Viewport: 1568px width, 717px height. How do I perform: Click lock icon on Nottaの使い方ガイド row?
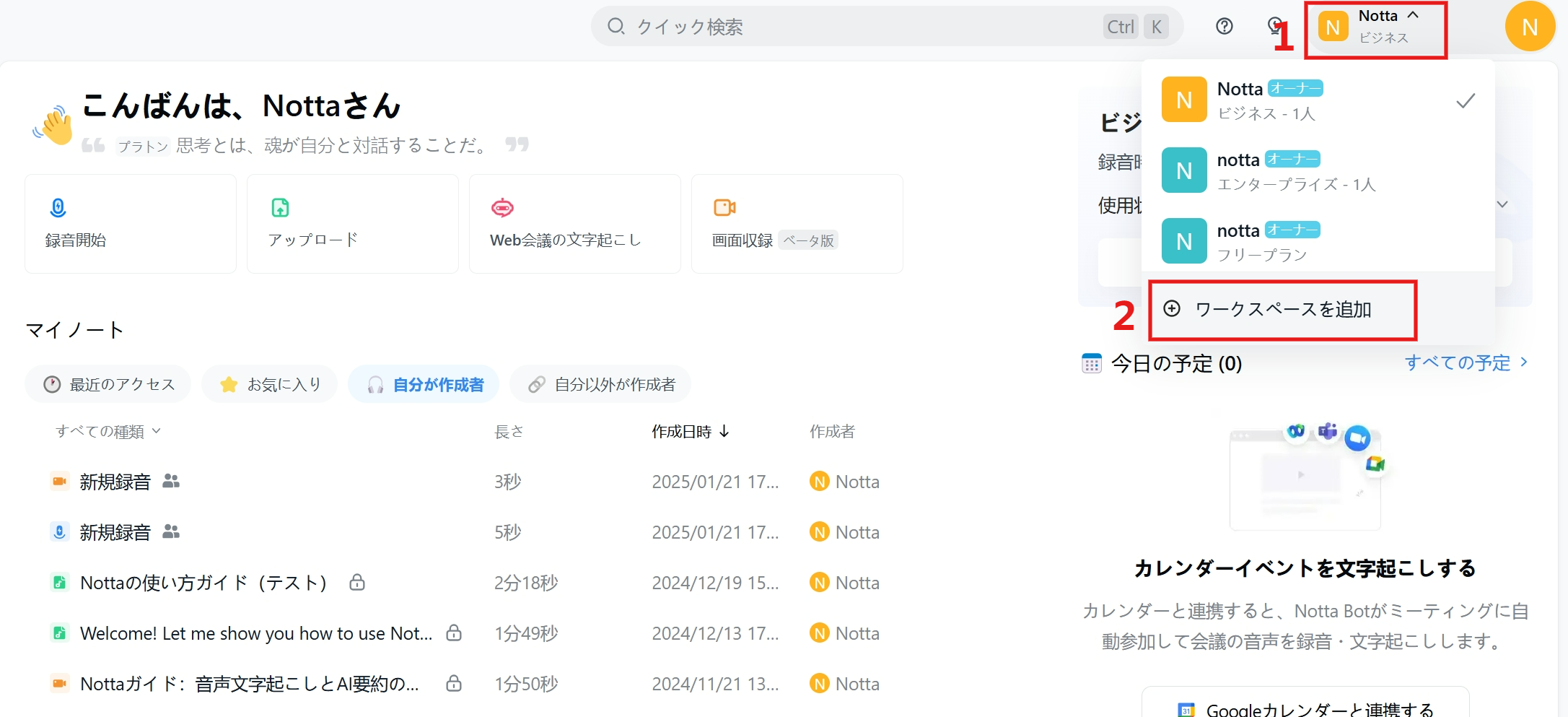[357, 582]
